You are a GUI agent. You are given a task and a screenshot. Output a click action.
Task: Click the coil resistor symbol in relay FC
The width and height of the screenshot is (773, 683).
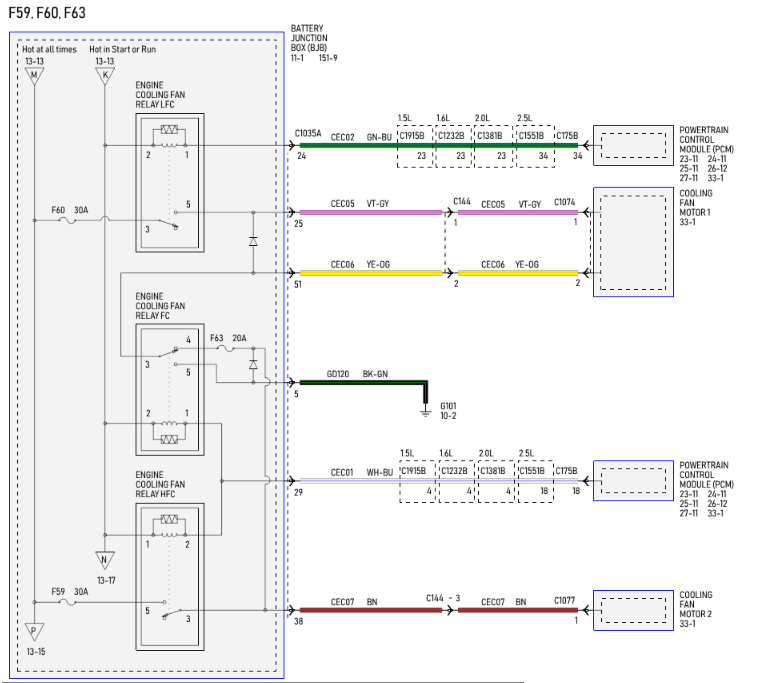tap(169, 439)
